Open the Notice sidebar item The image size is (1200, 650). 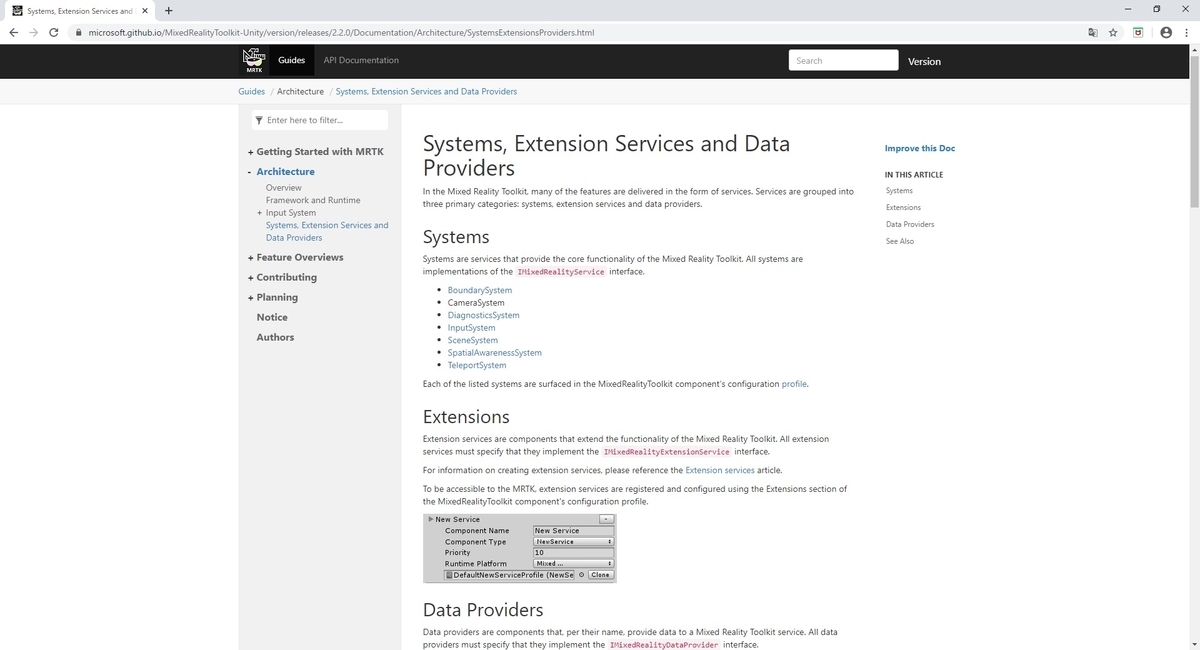pyautogui.click(x=272, y=317)
